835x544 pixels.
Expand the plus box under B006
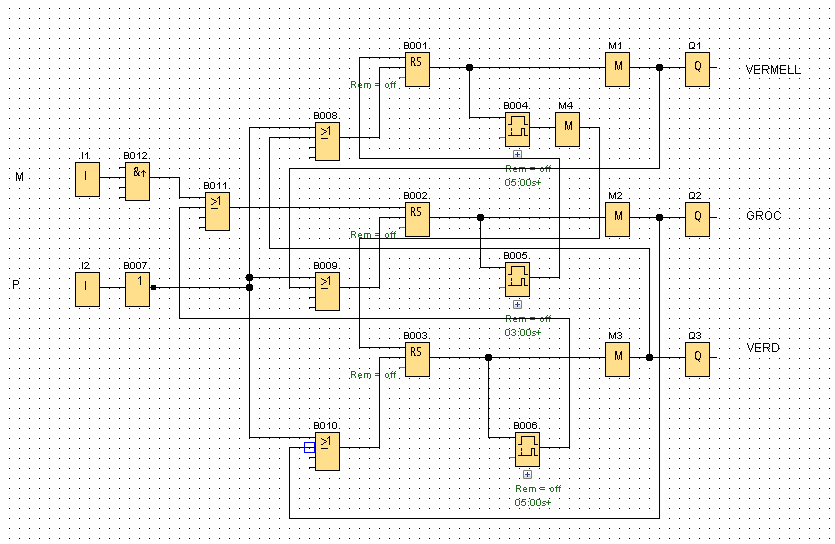point(527,473)
